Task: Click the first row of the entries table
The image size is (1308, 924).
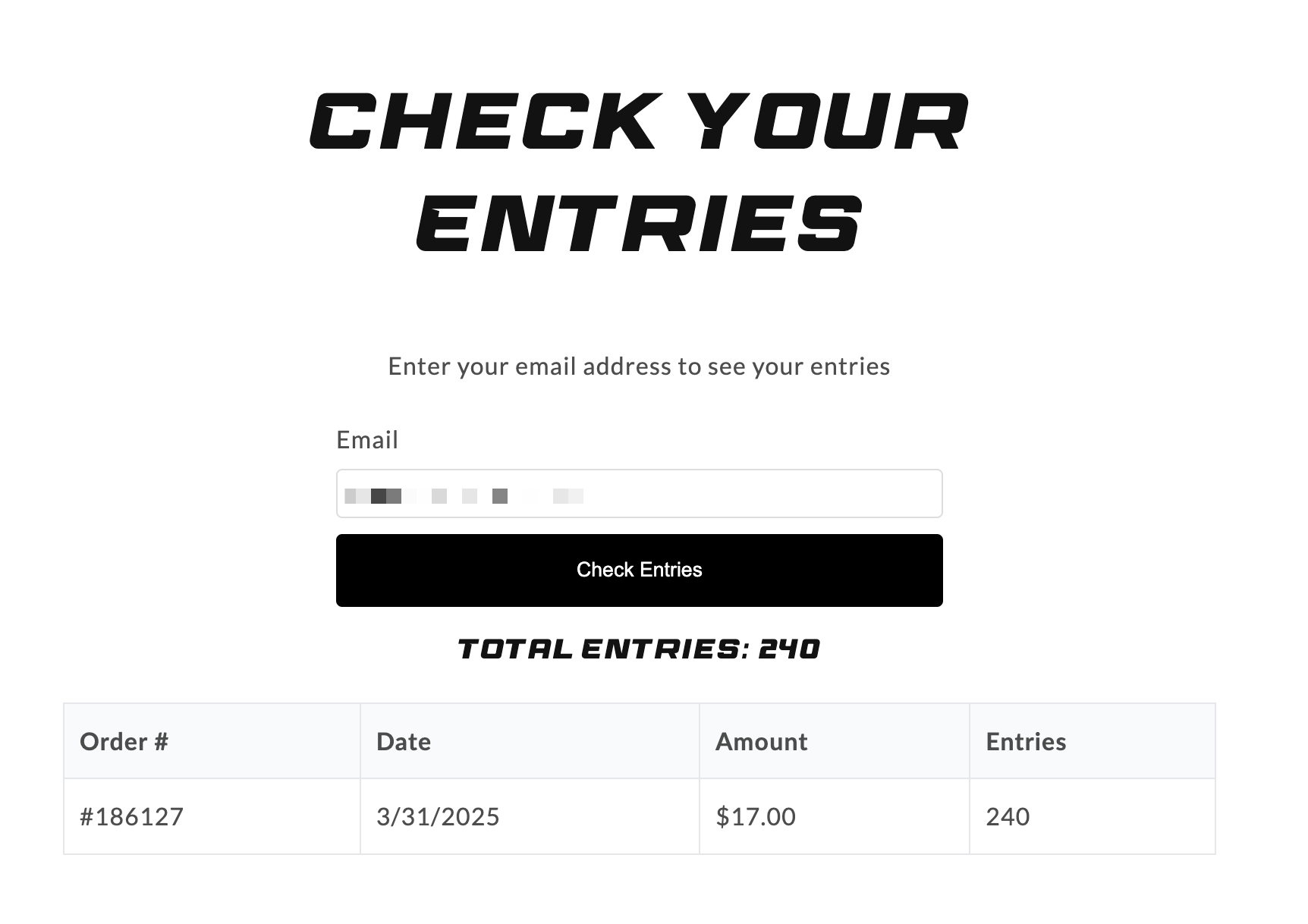Action: [640, 816]
